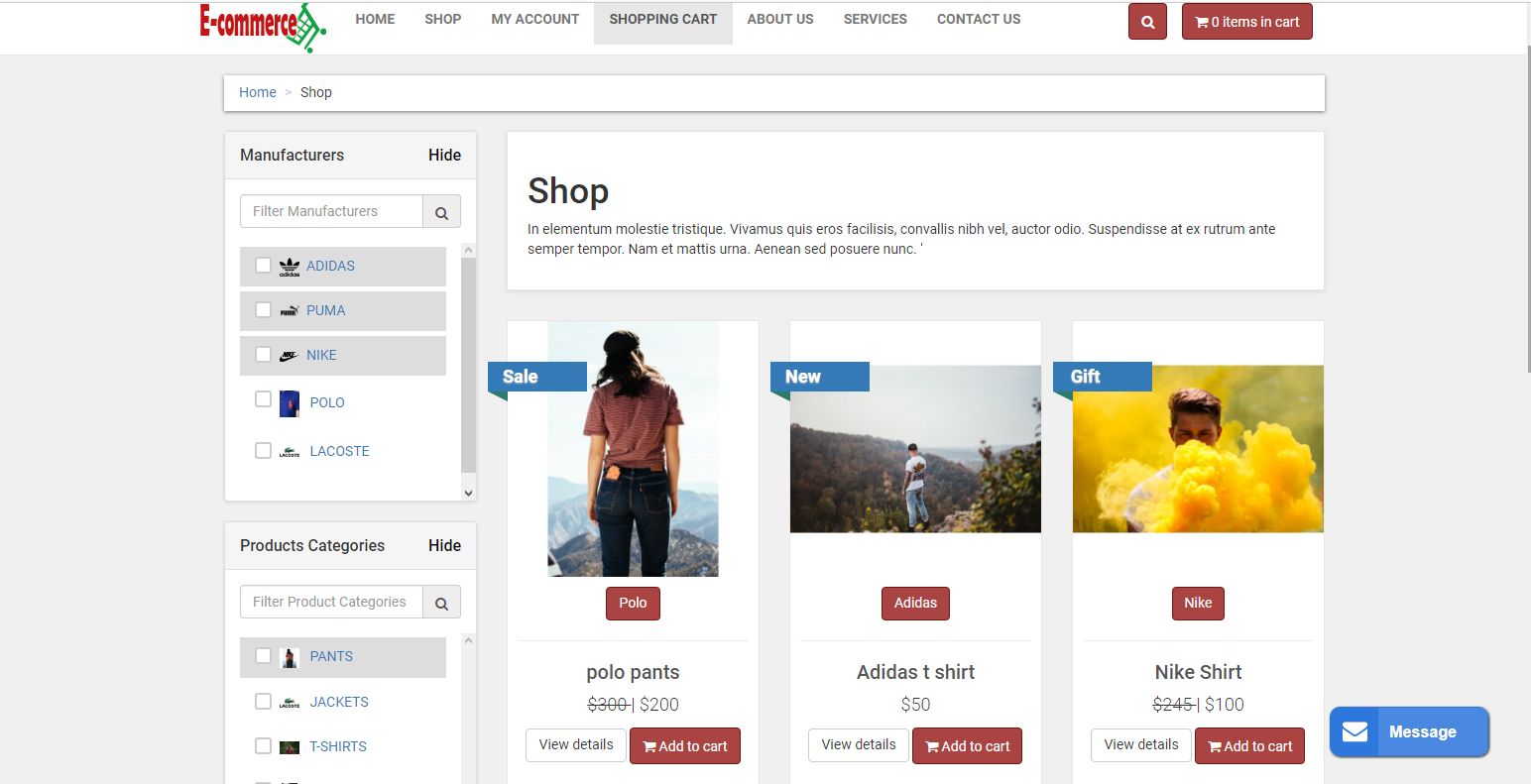
Task: Open the Message chat widget
Action: [1409, 732]
